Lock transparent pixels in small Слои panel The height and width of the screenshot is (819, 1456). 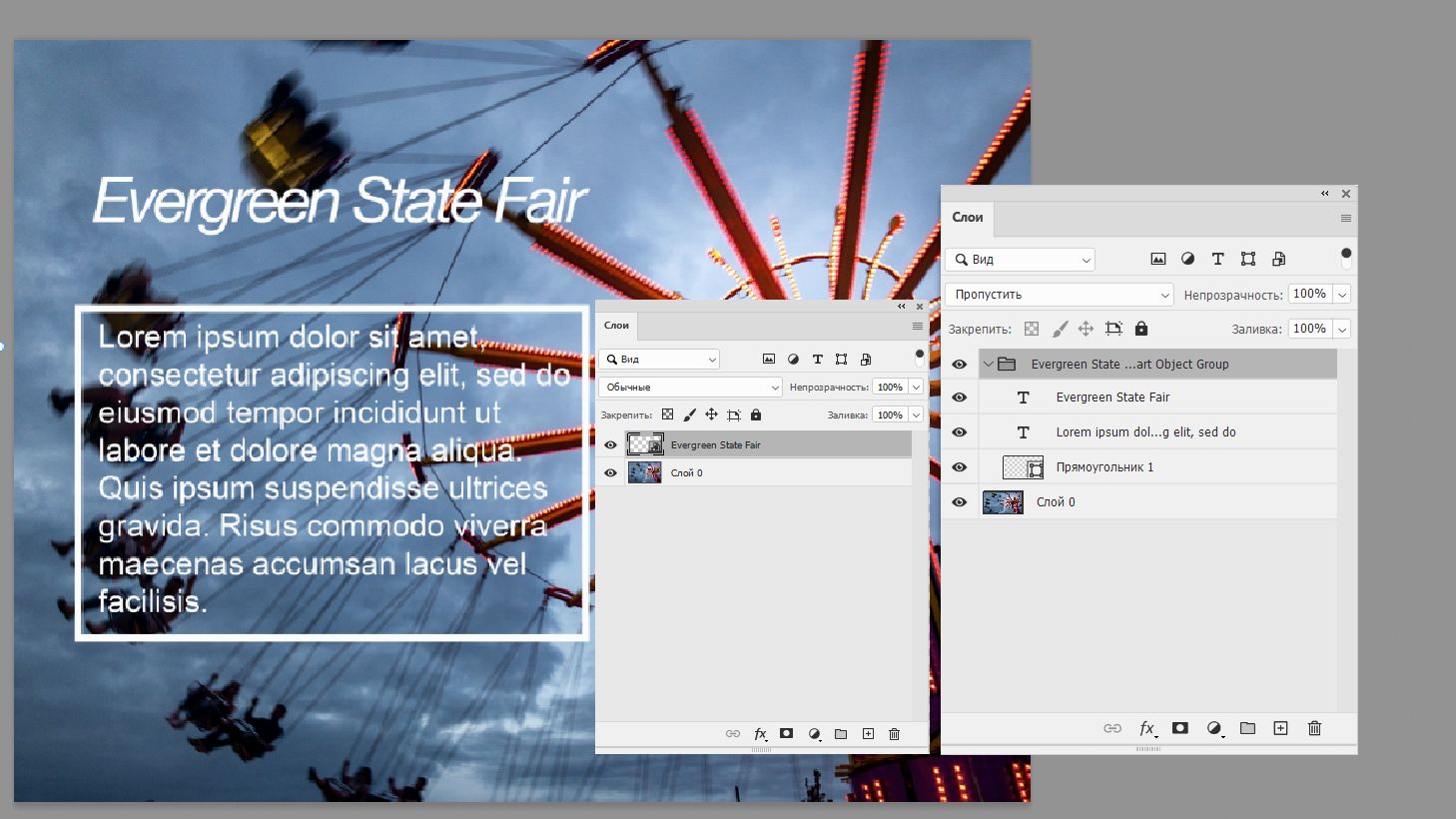coord(667,414)
